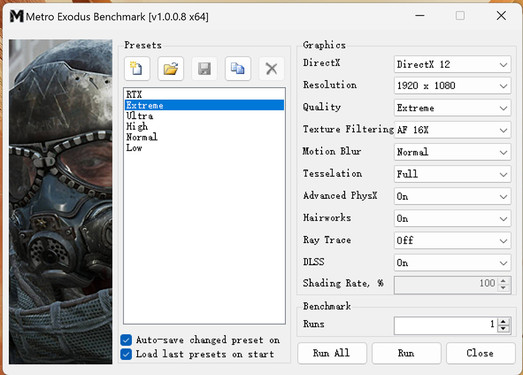
Task: Click the Run All button
Action: (332, 353)
